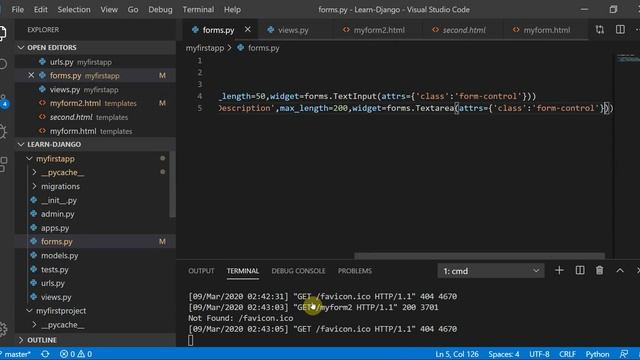Image resolution: width=640 pixels, height=360 pixels.
Task: Click the myfirstapp breadcrumb in editor
Action: point(205,48)
